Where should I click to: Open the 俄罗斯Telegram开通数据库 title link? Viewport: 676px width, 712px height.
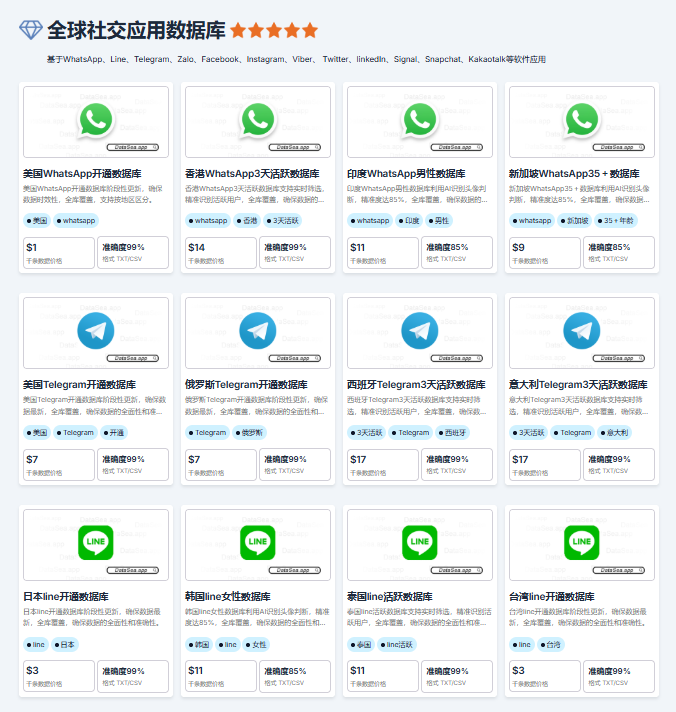pyautogui.click(x=246, y=385)
